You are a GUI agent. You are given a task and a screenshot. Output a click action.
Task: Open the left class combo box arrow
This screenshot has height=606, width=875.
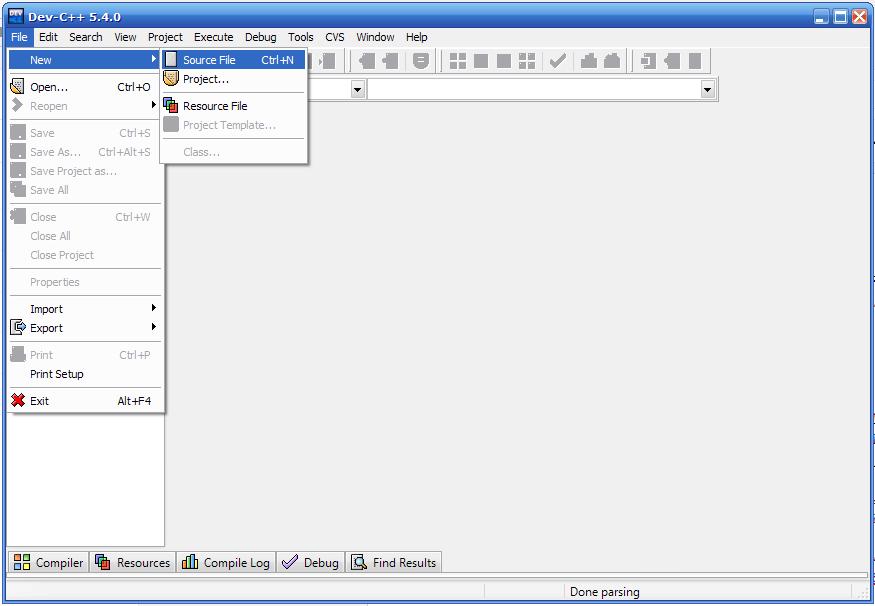358,89
